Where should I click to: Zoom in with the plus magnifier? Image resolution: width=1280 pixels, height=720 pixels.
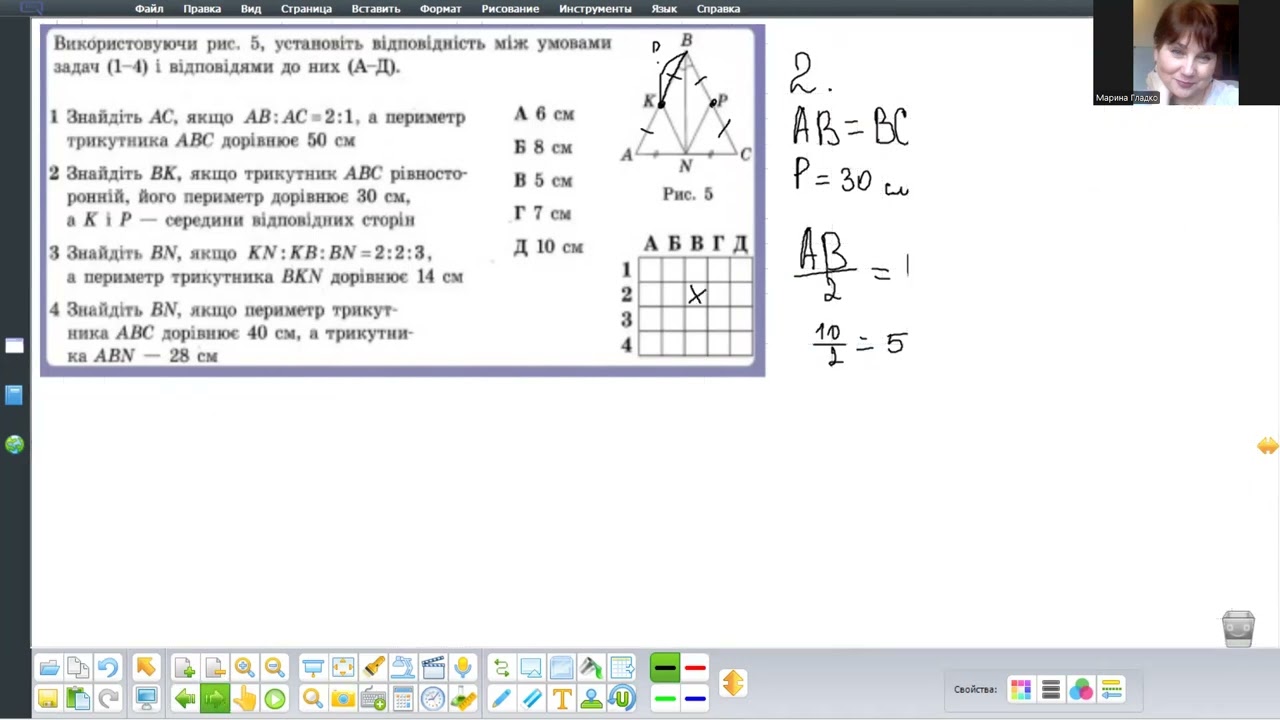tap(244, 667)
